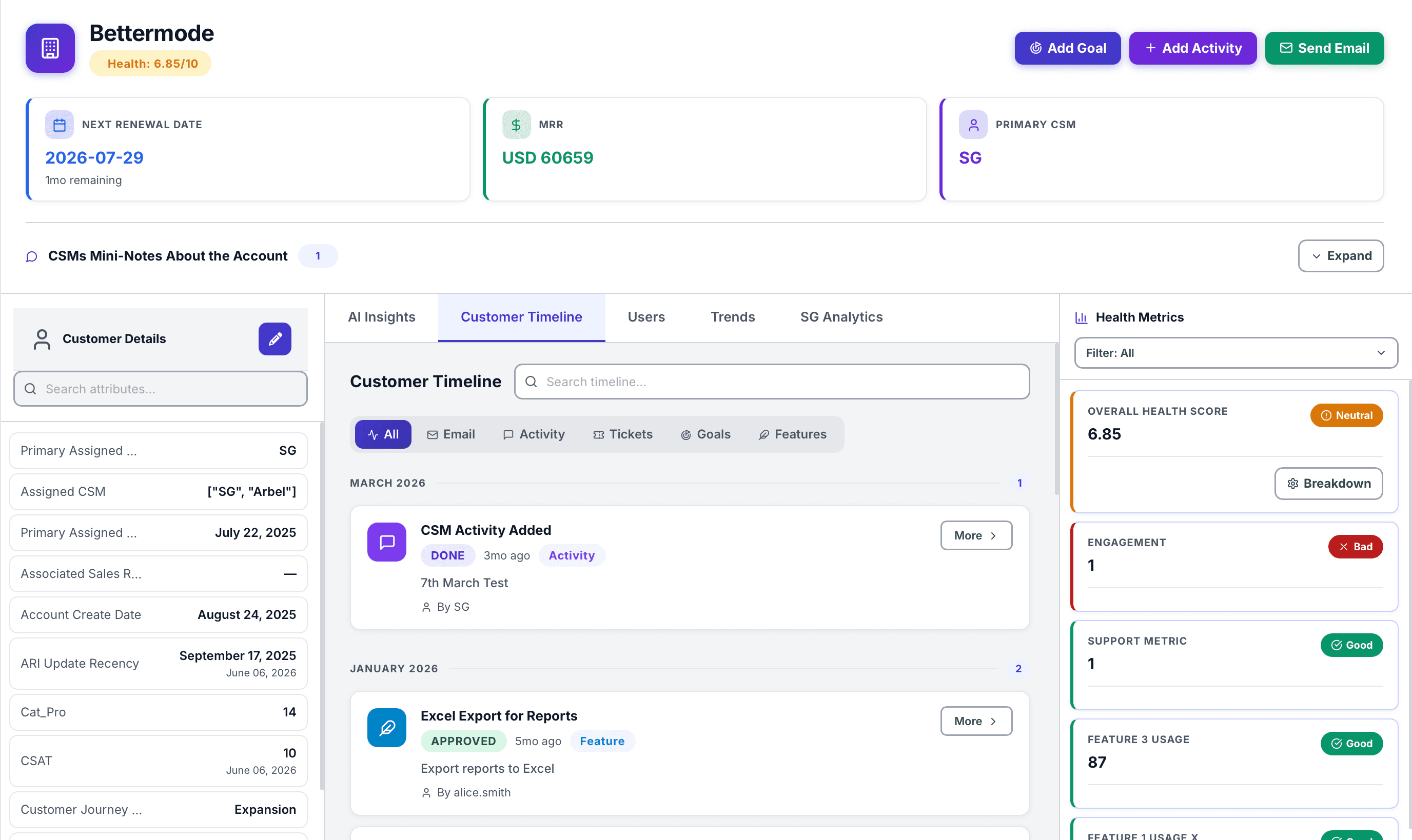Image resolution: width=1412 pixels, height=840 pixels.
Task: Click the Search timeline input field
Action: coord(772,382)
